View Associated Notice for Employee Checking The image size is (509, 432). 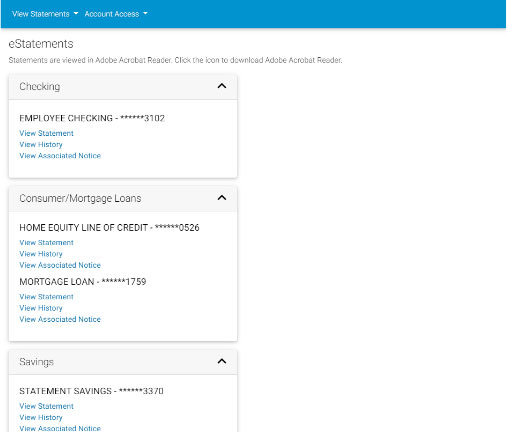click(60, 156)
